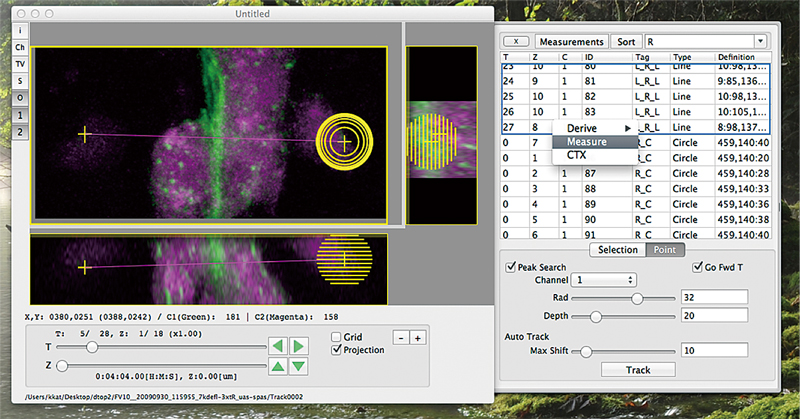Zoom in with the plus button
The width and height of the screenshot is (800, 419).
click(417, 338)
